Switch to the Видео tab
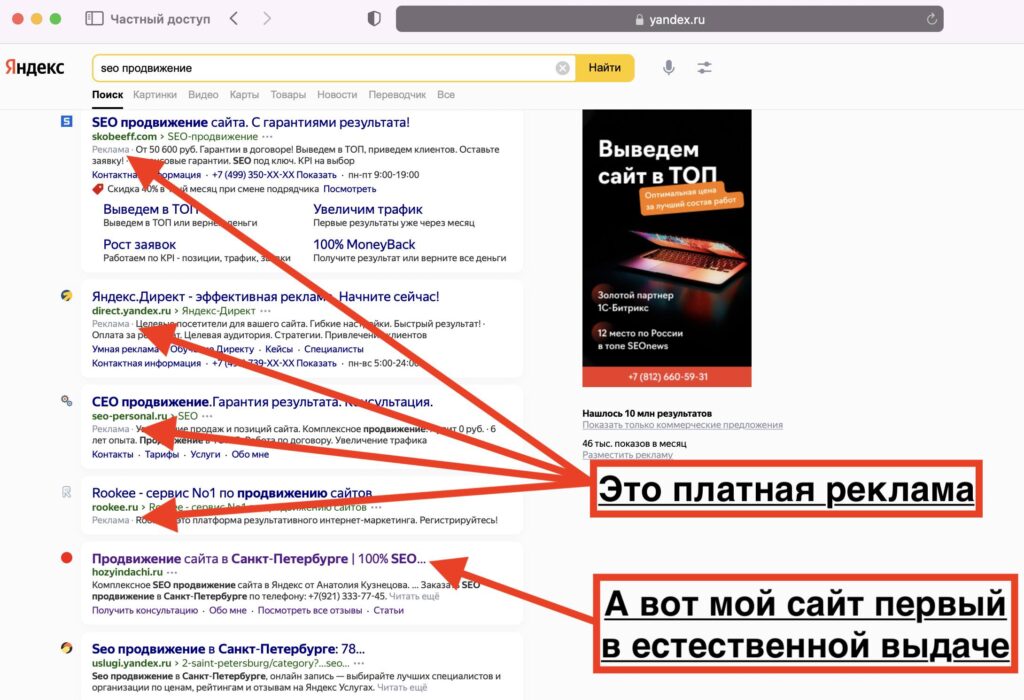 (x=203, y=95)
